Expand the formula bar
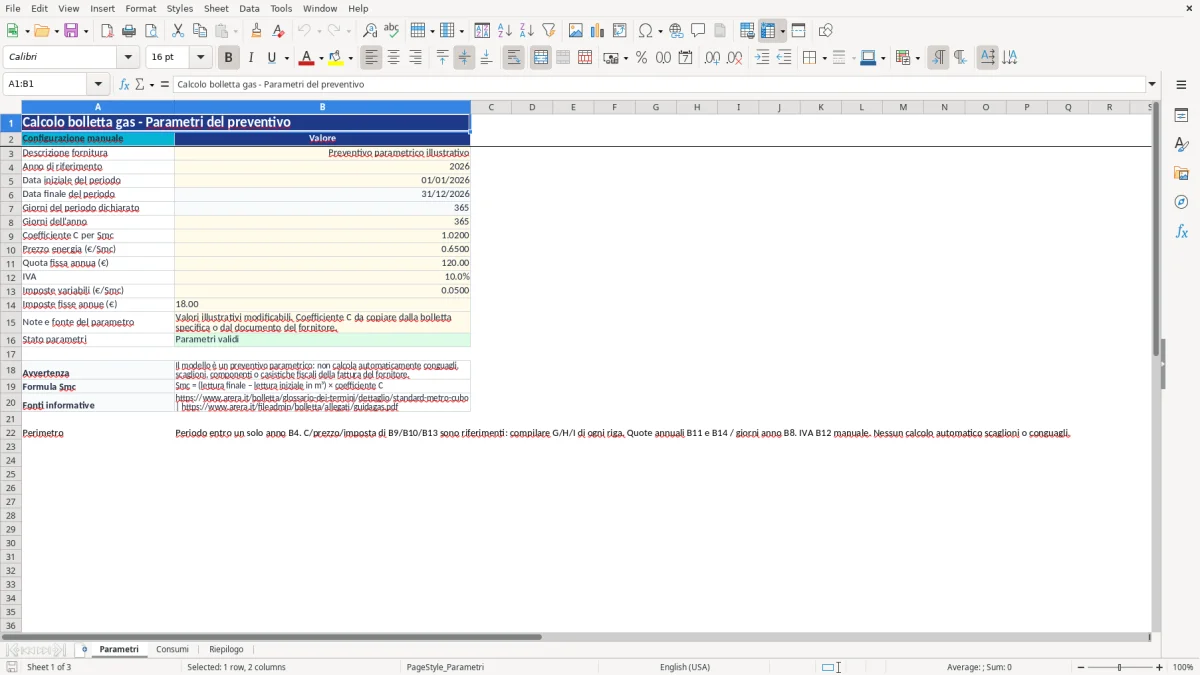 pyautogui.click(x=1152, y=84)
